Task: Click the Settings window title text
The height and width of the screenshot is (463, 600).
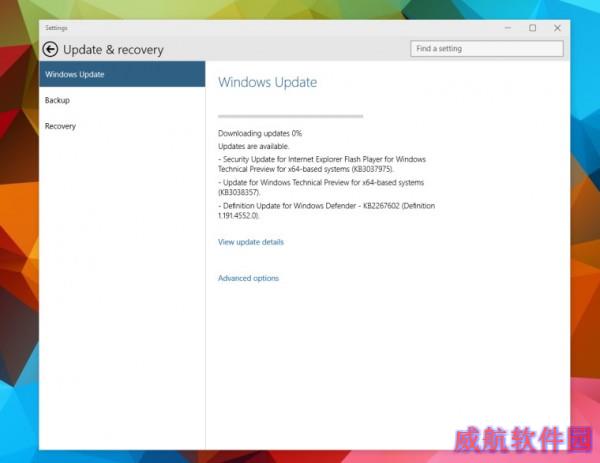Action: [56, 28]
